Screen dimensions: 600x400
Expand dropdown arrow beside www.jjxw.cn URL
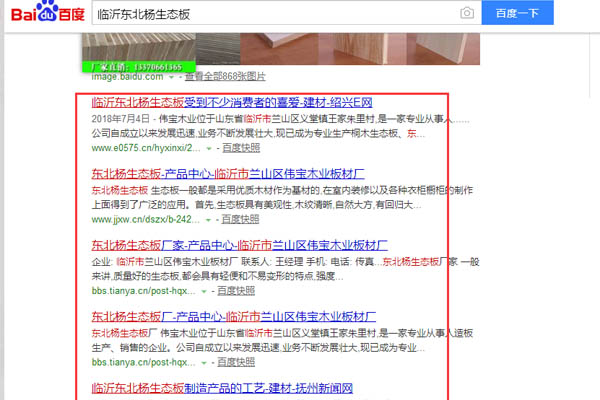click(208, 220)
